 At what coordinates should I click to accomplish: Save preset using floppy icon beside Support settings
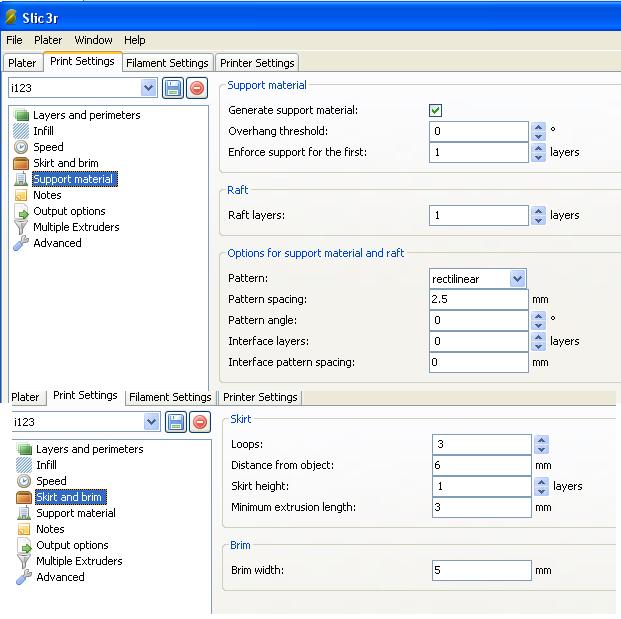(x=173, y=88)
